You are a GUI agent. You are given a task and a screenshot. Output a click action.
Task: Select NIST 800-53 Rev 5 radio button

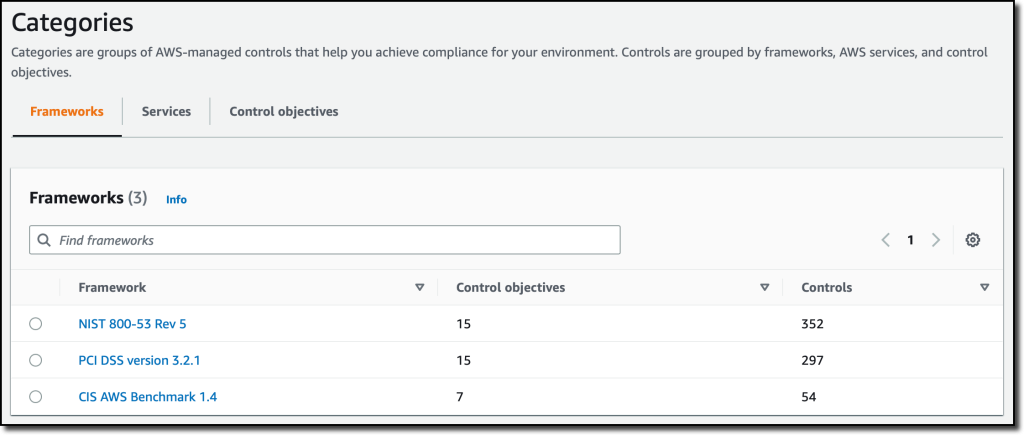pos(36,324)
